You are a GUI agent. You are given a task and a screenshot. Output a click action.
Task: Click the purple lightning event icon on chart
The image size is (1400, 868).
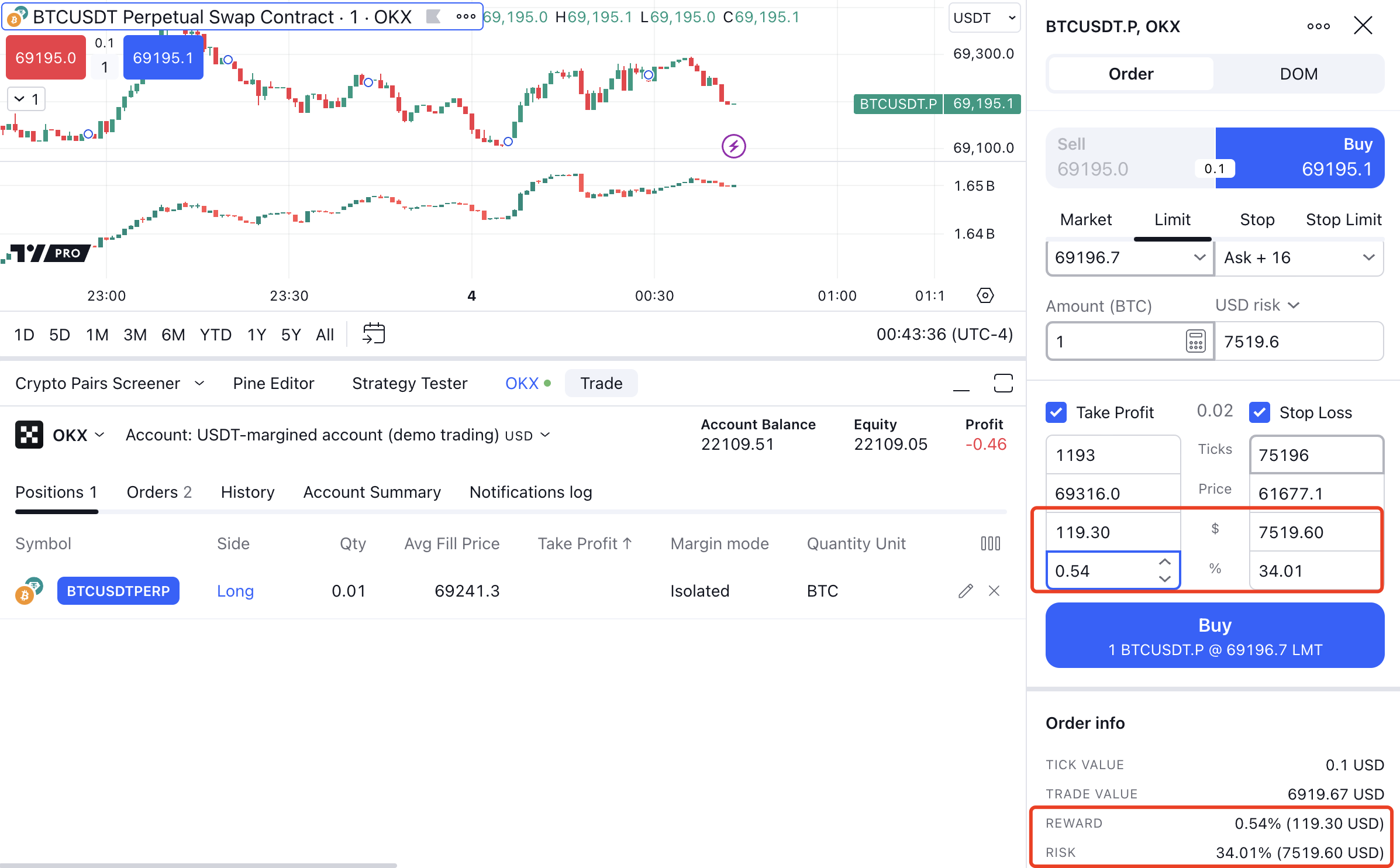click(x=733, y=146)
